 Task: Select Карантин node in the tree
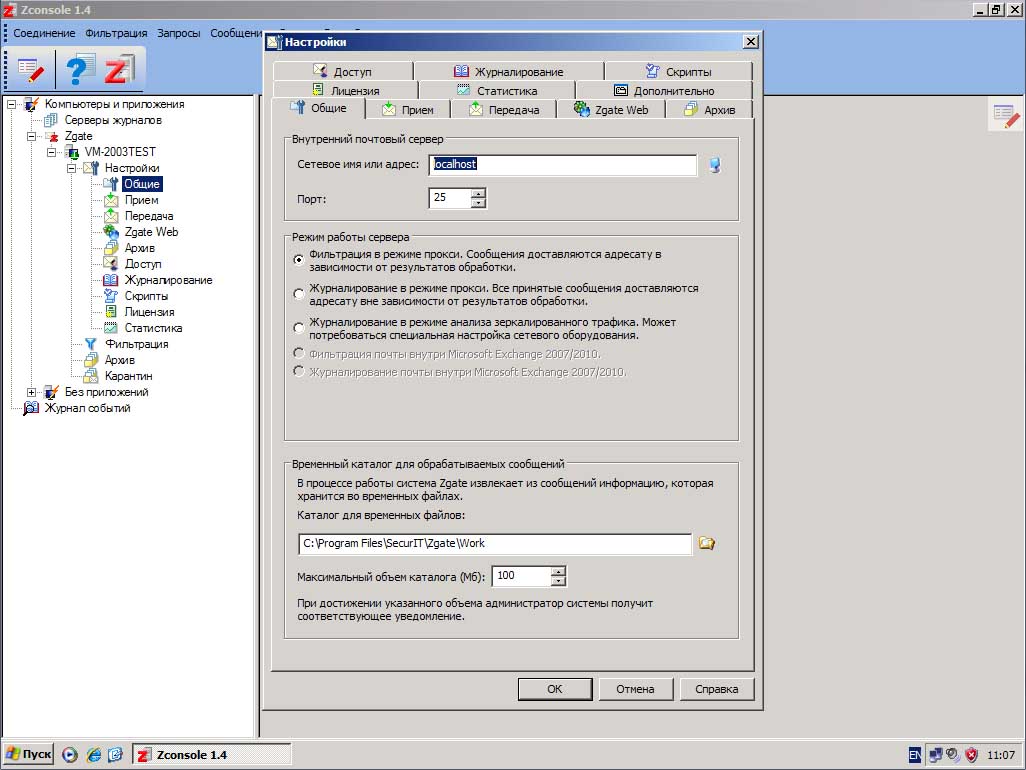click(128, 376)
